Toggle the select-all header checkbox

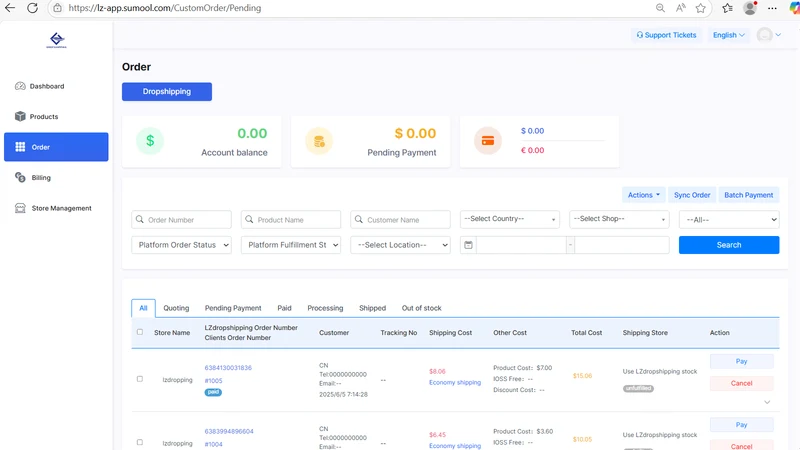140,332
